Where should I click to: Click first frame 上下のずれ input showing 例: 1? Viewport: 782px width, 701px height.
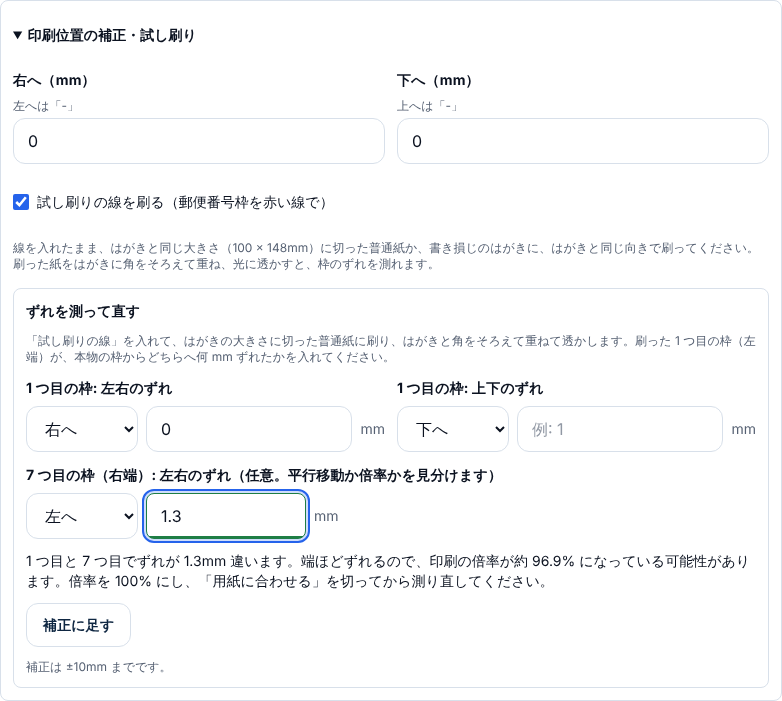coord(620,429)
